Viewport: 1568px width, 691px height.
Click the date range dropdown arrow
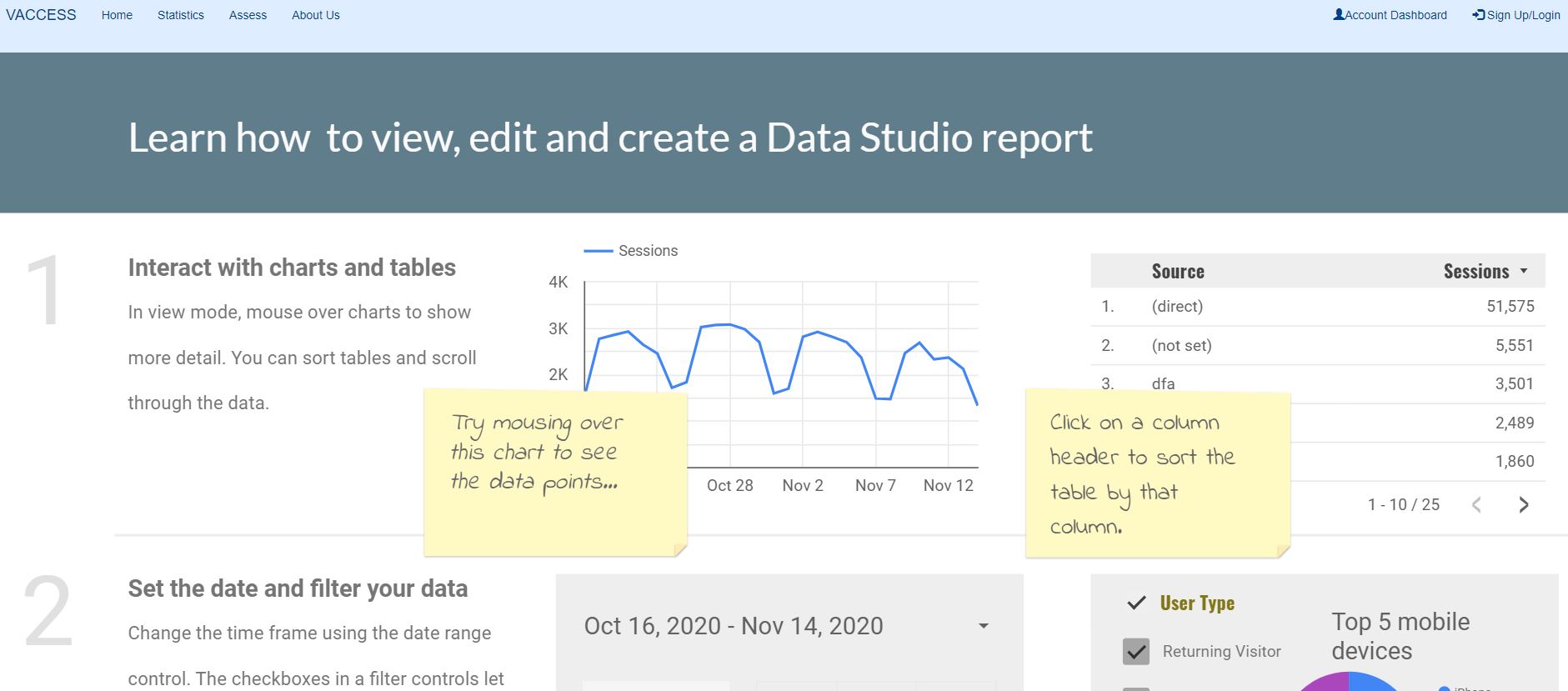[x=984, y=626]
